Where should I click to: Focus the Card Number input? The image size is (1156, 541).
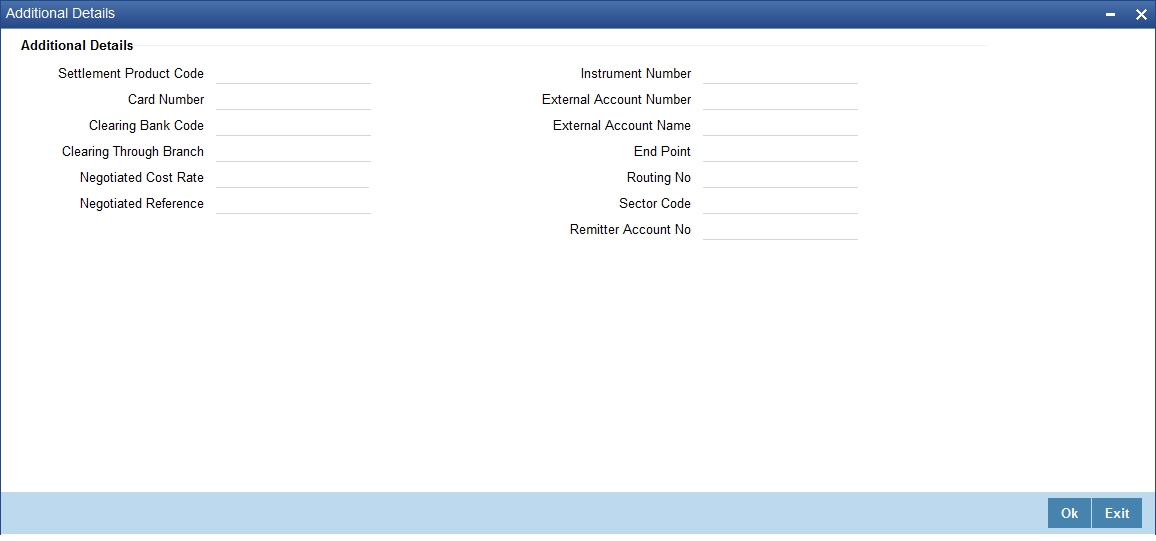pyautogui.click(x=293, y=100)
